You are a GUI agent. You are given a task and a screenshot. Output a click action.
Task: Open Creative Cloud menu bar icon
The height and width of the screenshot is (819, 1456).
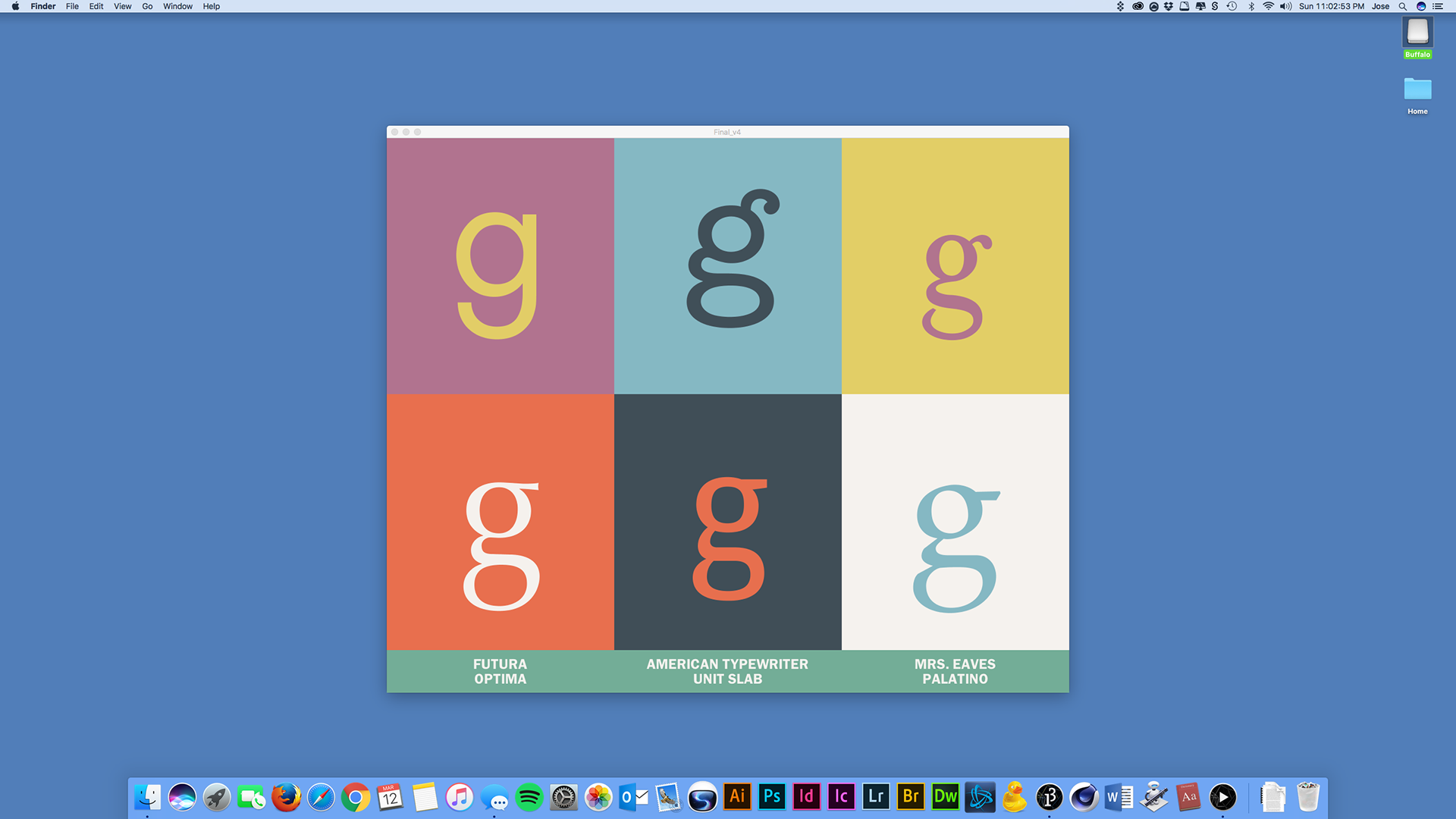(x=1137, y=6)
